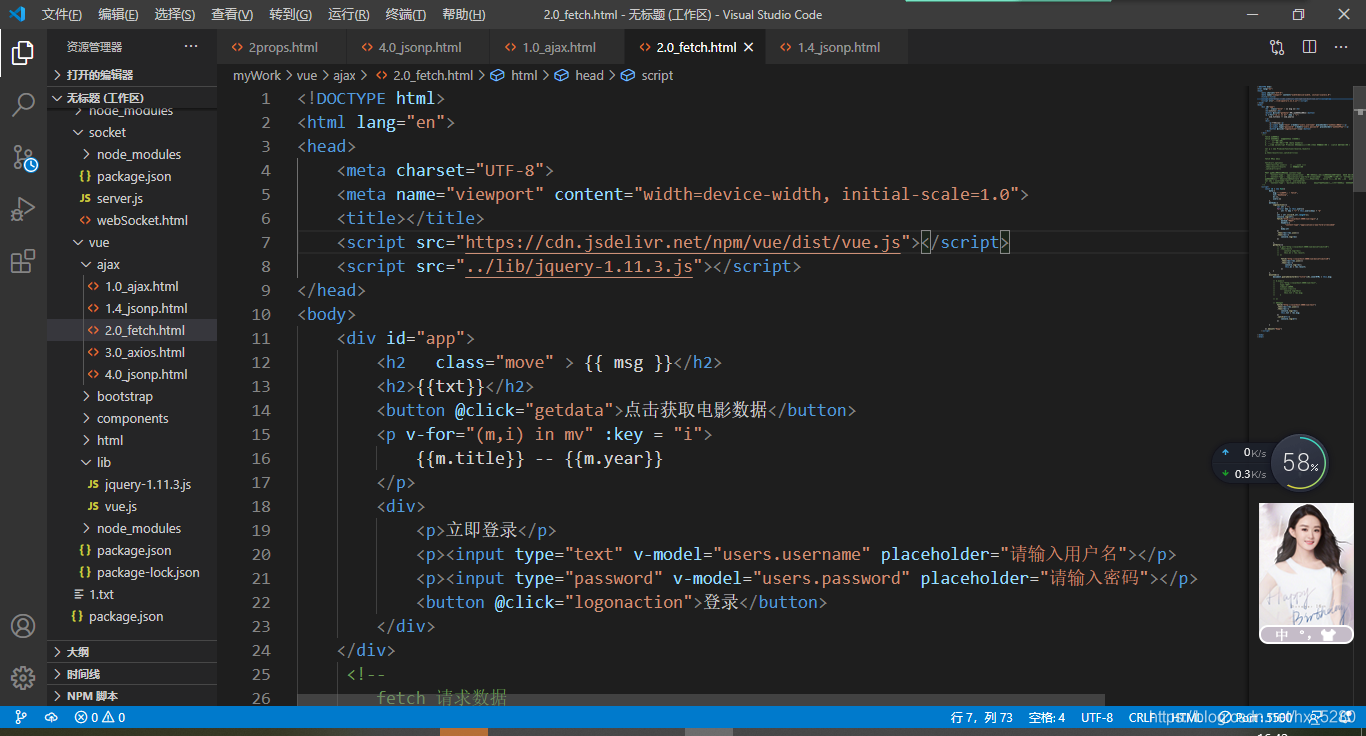The image size is (1366, 736).
Task: Open the 查看(V) menu
Action: [232, 15]
